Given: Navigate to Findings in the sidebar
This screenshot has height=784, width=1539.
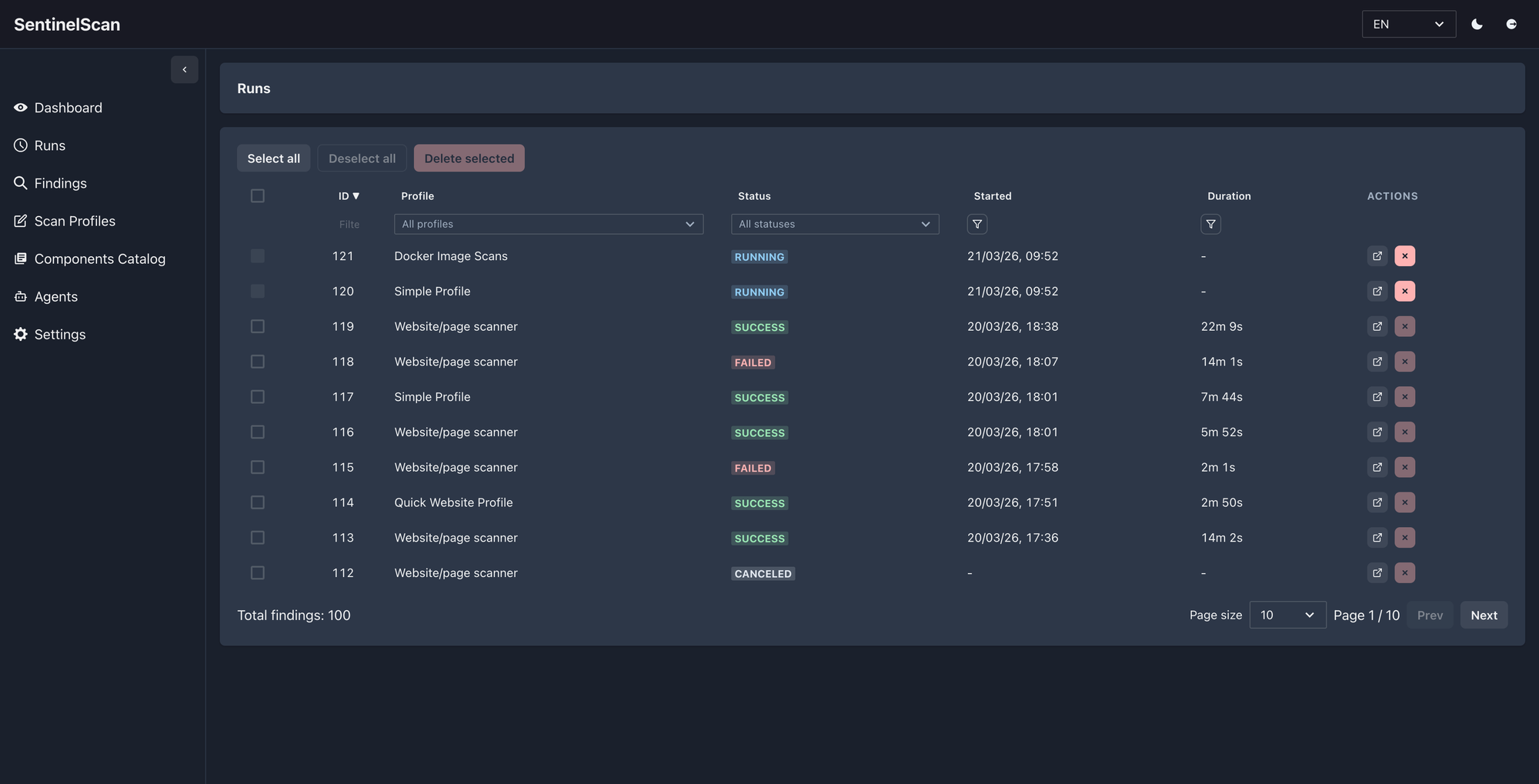Looking at the screenshot, I should 60,183.
